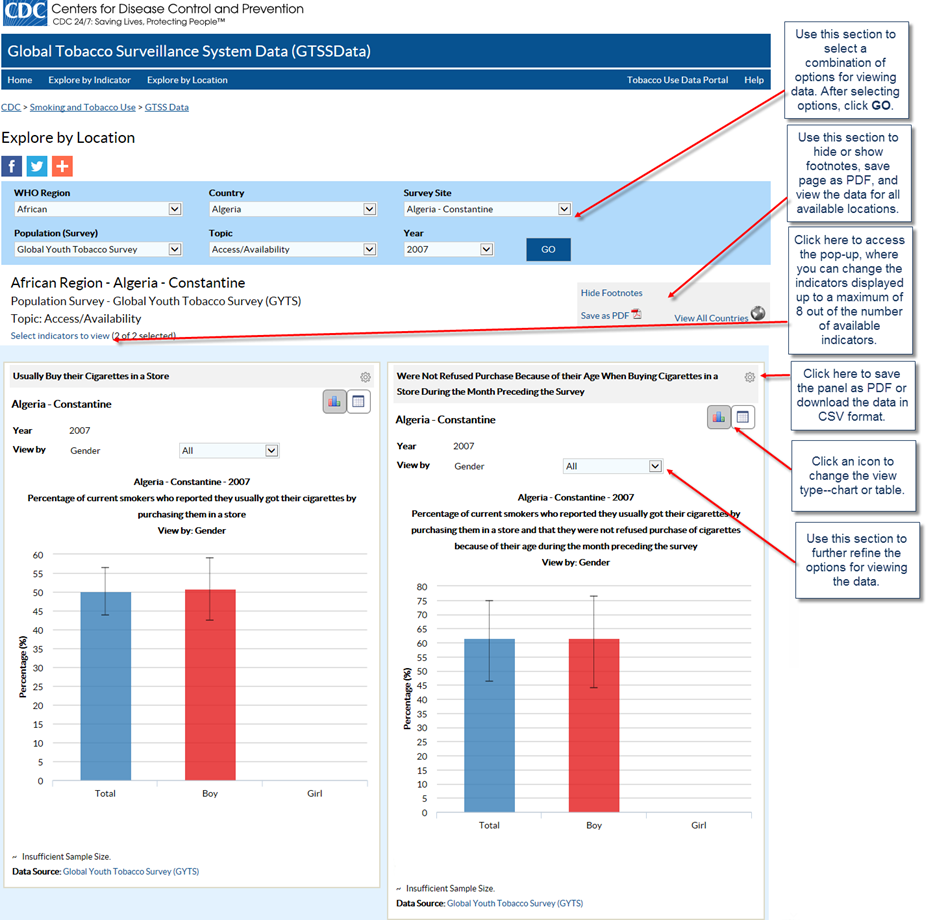Click the Hide Footnotes link
Viewport: 935px width, 920px height.
pos(611,293)
